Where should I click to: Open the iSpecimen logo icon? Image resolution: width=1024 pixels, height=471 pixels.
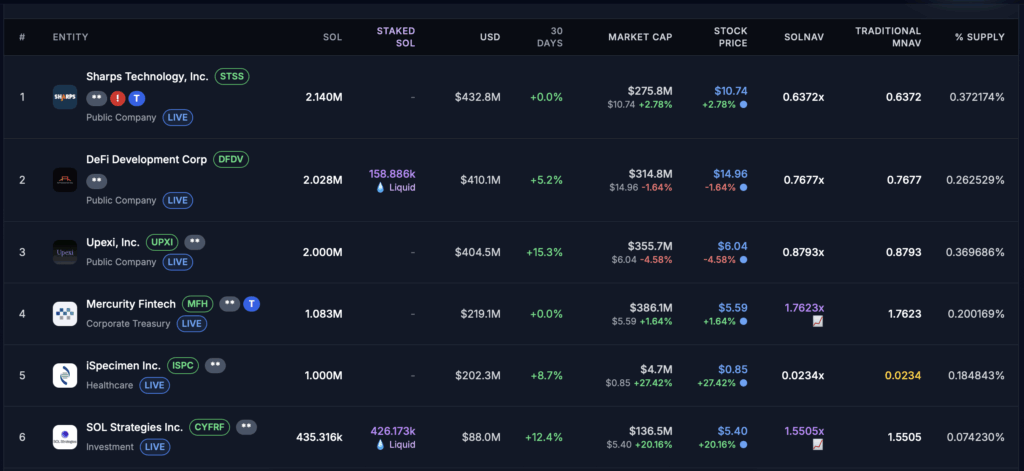coord(65,376)
